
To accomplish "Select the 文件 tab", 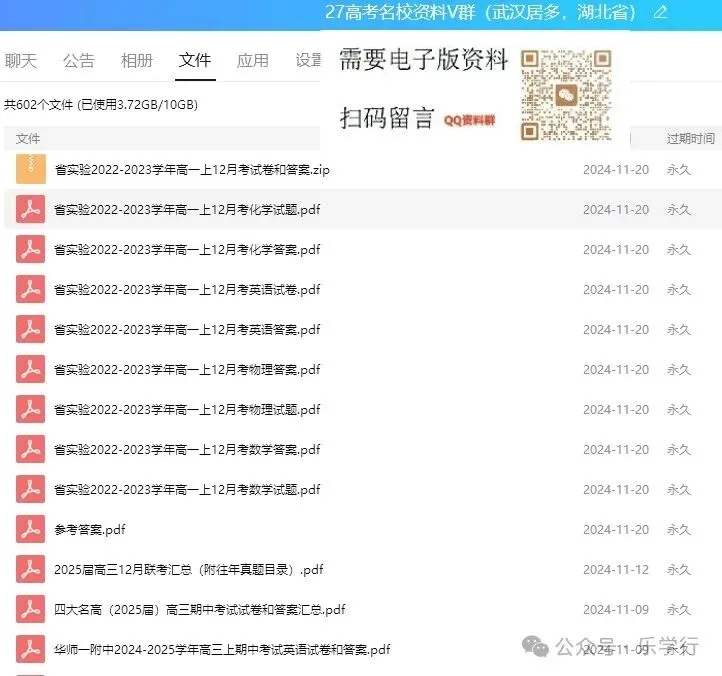I will point(195,60).
